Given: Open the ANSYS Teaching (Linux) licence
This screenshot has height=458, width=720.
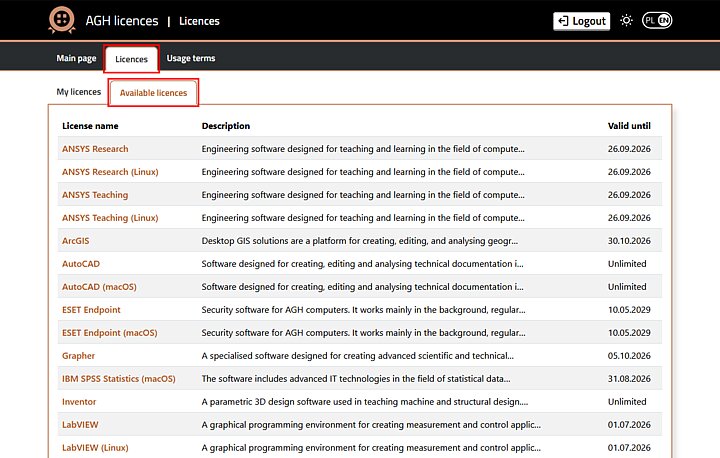Looking at the screenshot, I should [x=110, y=218].
